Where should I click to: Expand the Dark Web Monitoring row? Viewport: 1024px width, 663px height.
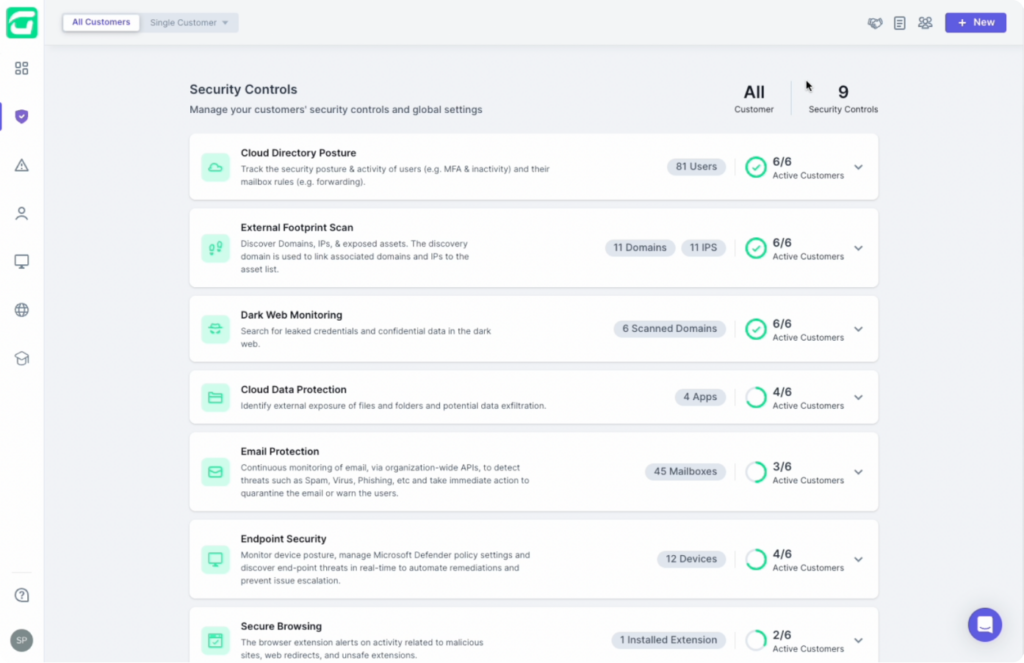pyautogui.click(x=858, y=329)
